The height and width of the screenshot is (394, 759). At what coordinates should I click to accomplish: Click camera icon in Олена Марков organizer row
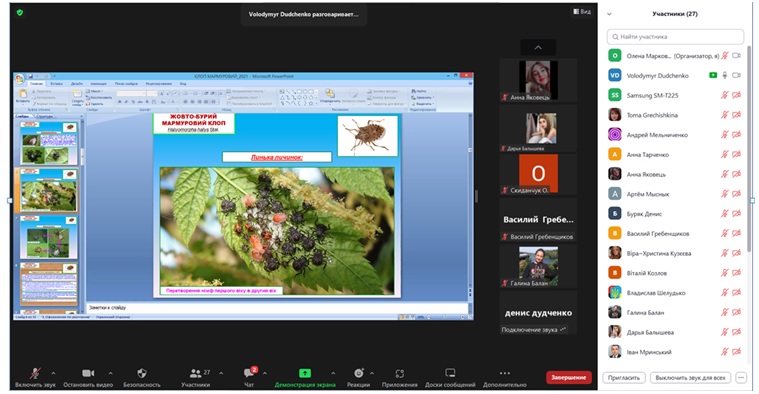click(x=737, y=56)
